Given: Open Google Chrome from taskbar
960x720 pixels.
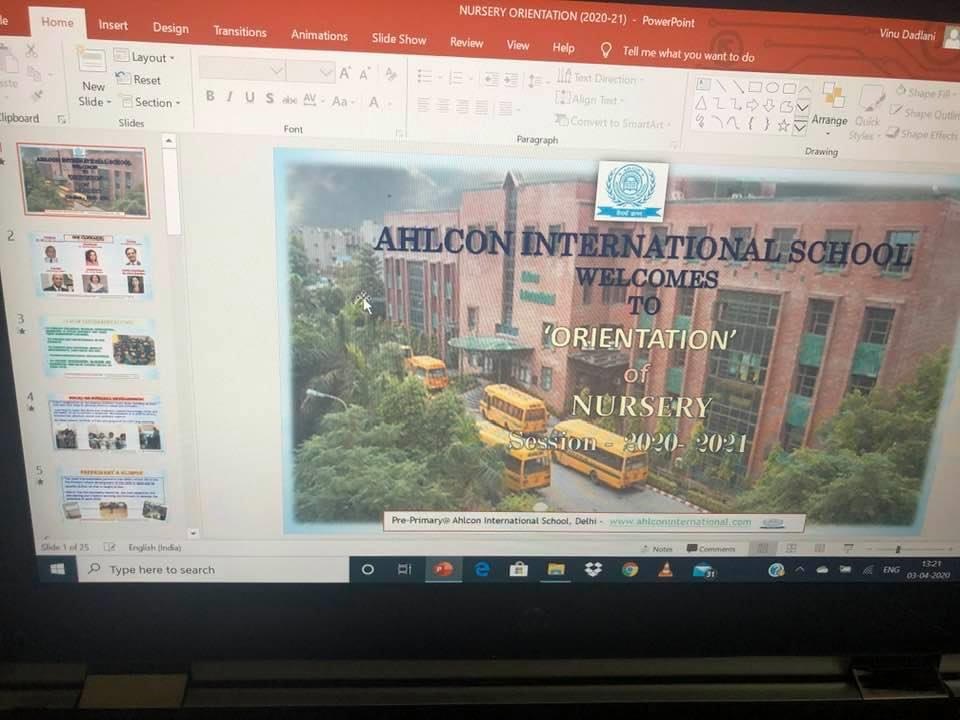Looking at the screenshot, I should [629, 570].
